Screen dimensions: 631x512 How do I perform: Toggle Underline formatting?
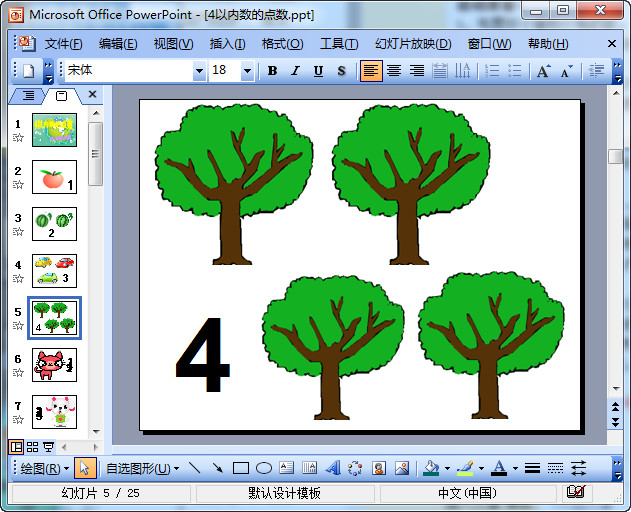click(318, 71)
